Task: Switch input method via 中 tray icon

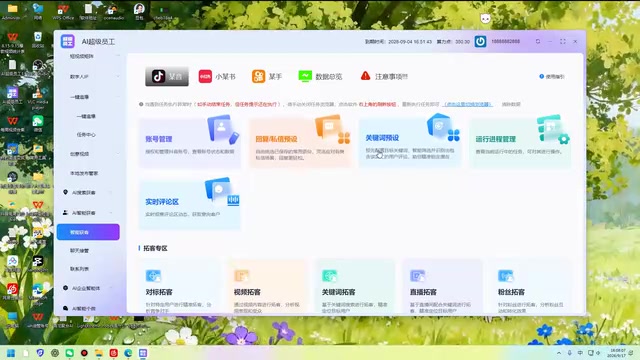Action: [580, 353]
